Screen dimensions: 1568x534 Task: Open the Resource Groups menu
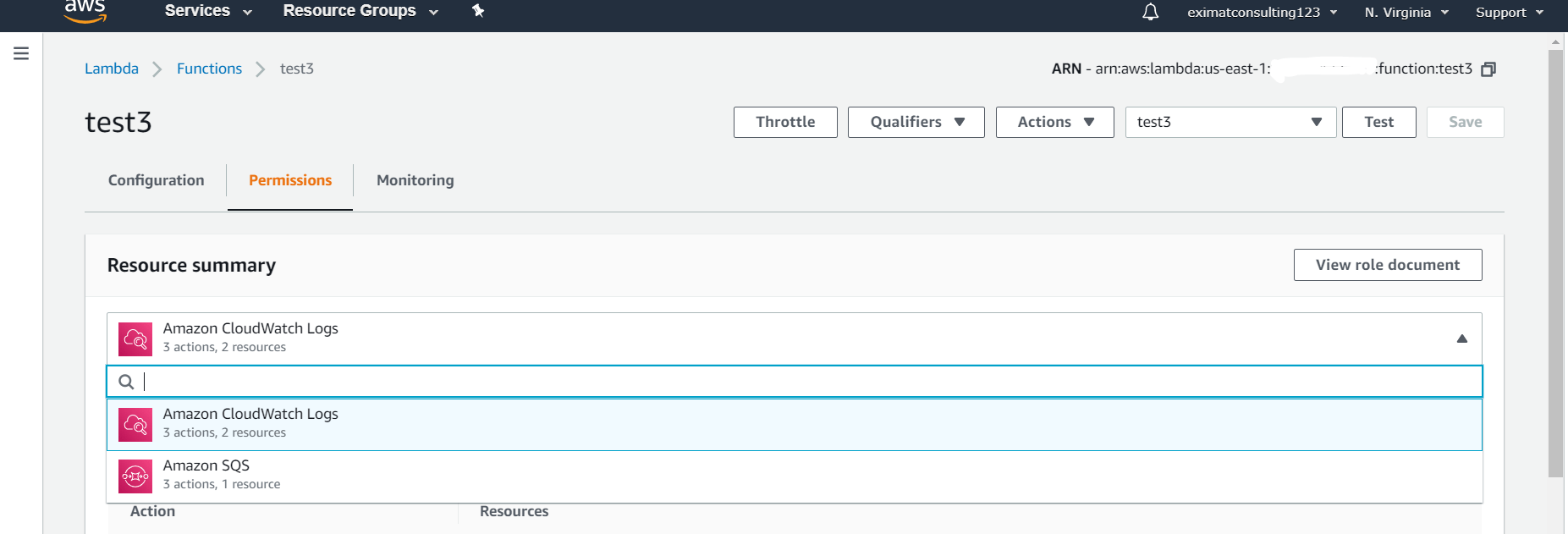[360, 11]
